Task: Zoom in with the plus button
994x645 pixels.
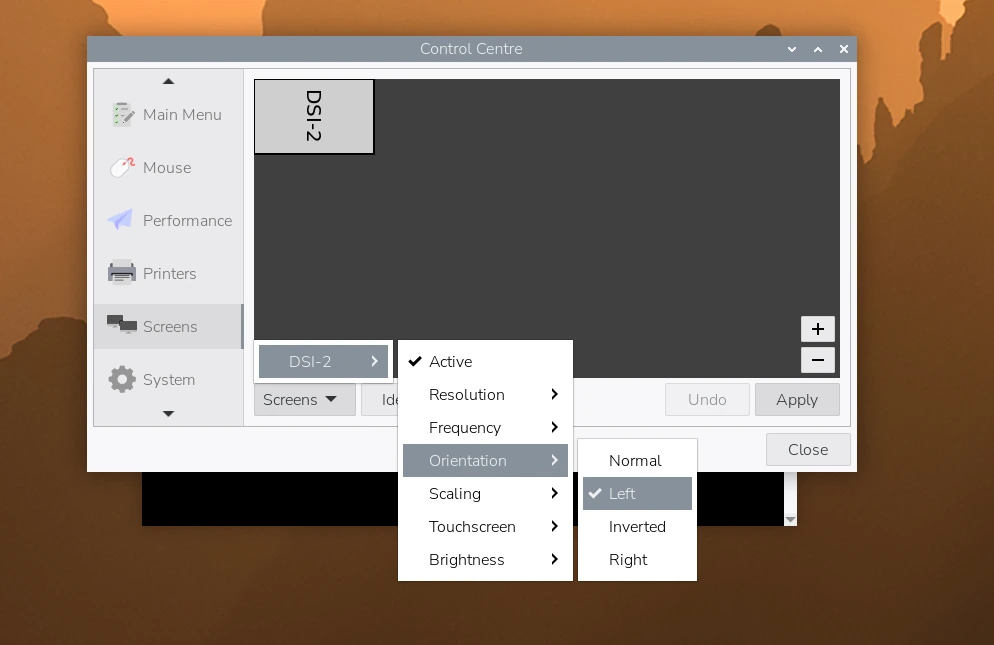Action: (x=818, y=329)
